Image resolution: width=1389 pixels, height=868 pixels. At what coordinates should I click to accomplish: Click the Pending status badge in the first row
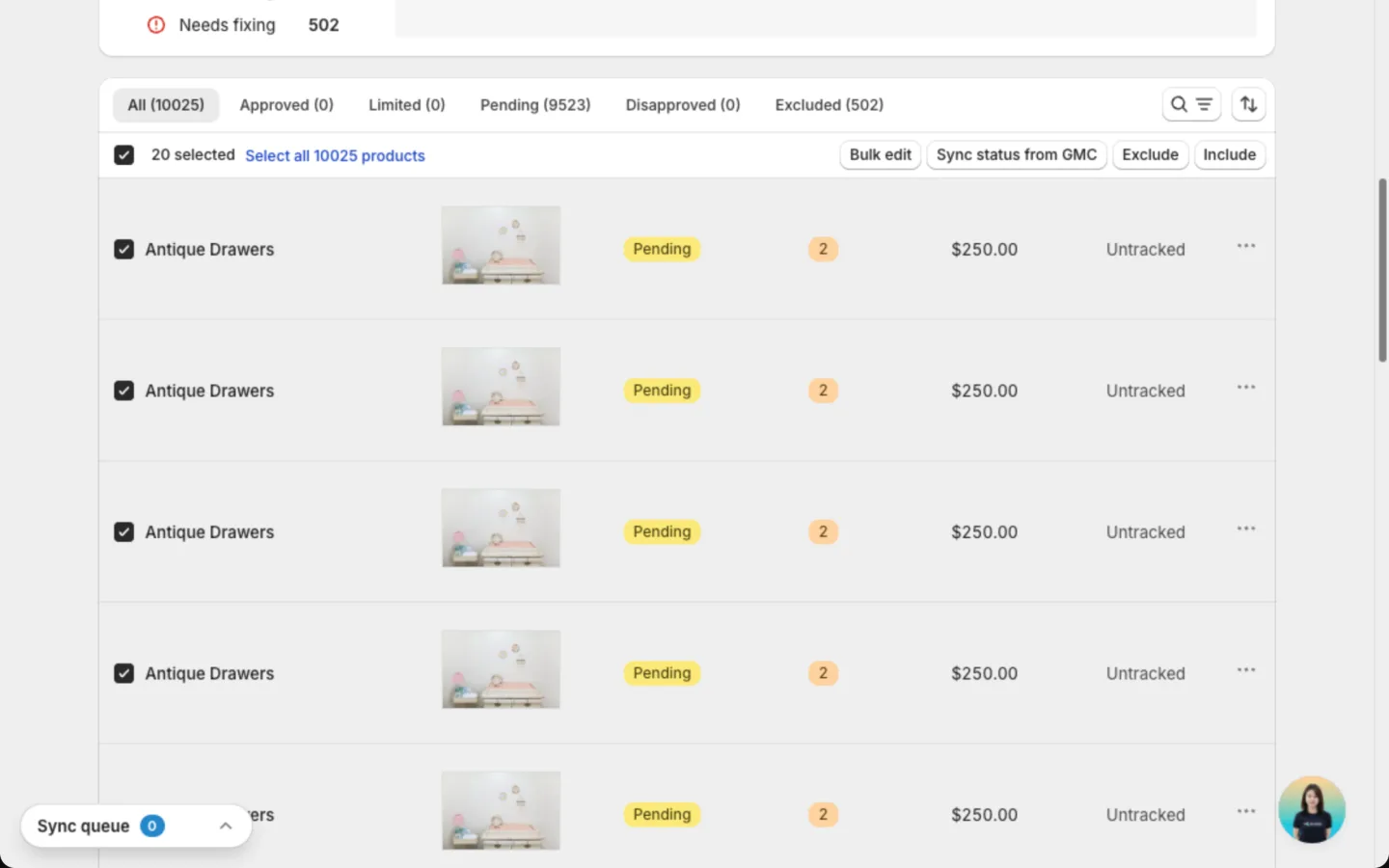pos(662,249)
